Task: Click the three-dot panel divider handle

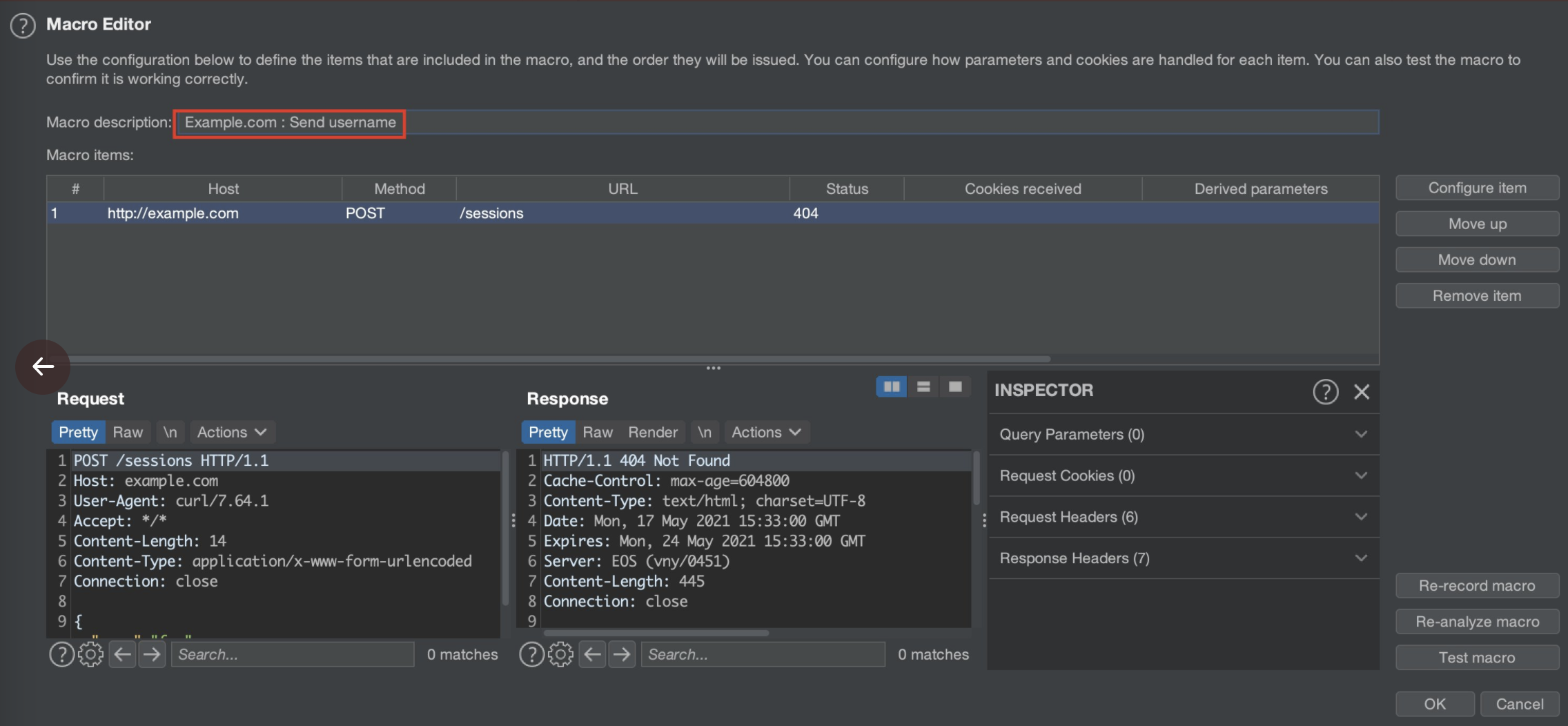Action: 713,368
